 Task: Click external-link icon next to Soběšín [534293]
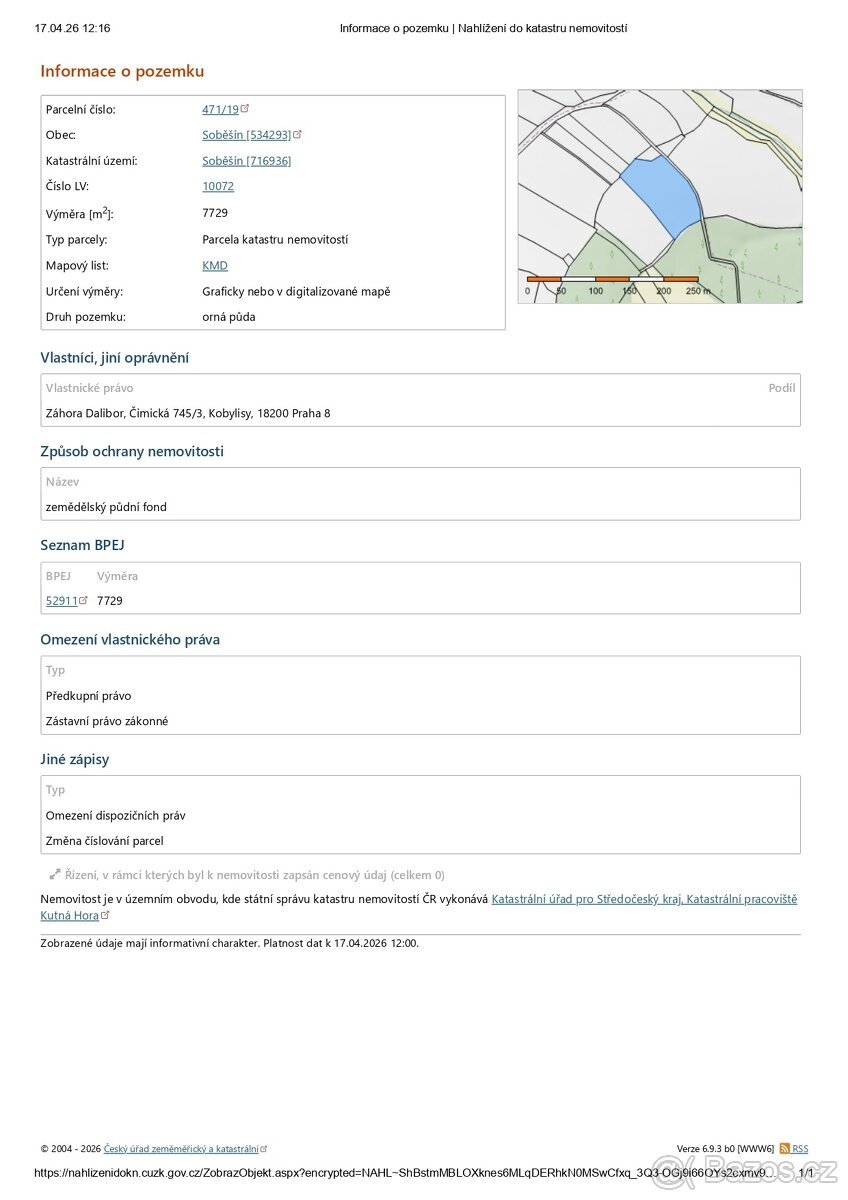(297, 134)
